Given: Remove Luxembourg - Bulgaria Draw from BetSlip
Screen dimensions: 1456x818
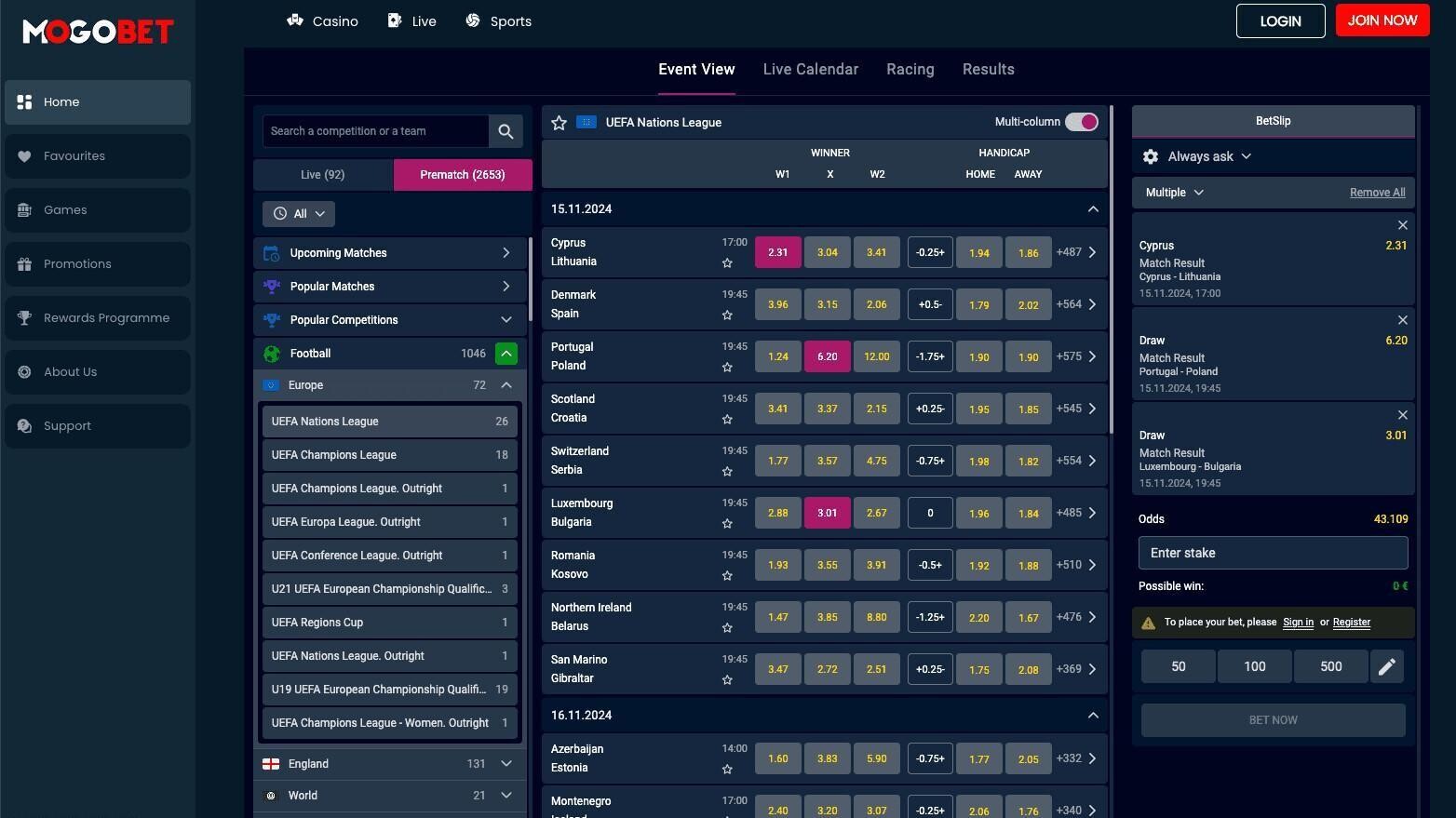Looking at the screenshot, I should tap(1402, 415).
